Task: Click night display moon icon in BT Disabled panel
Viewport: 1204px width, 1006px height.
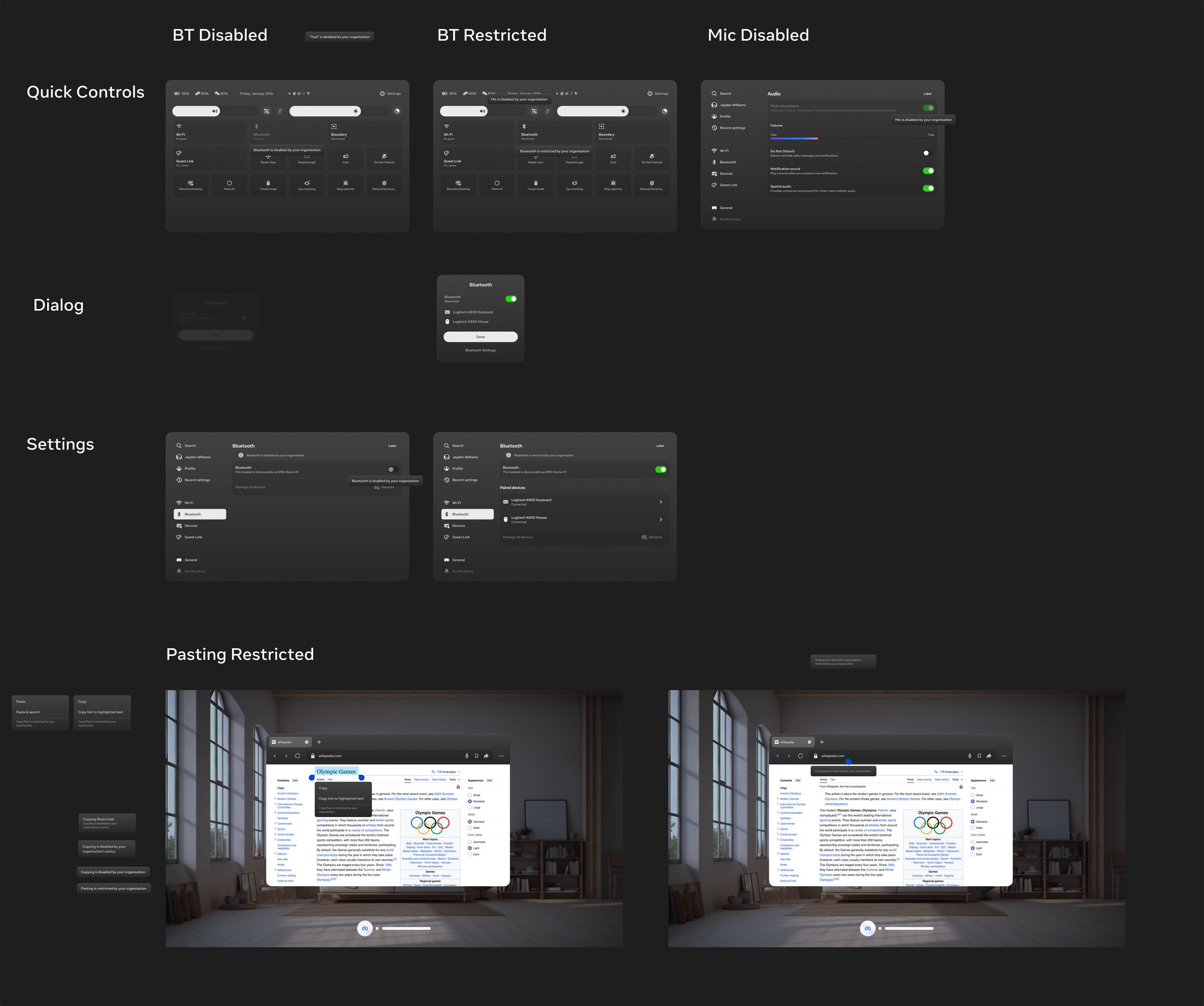Action: pos(397,111)
